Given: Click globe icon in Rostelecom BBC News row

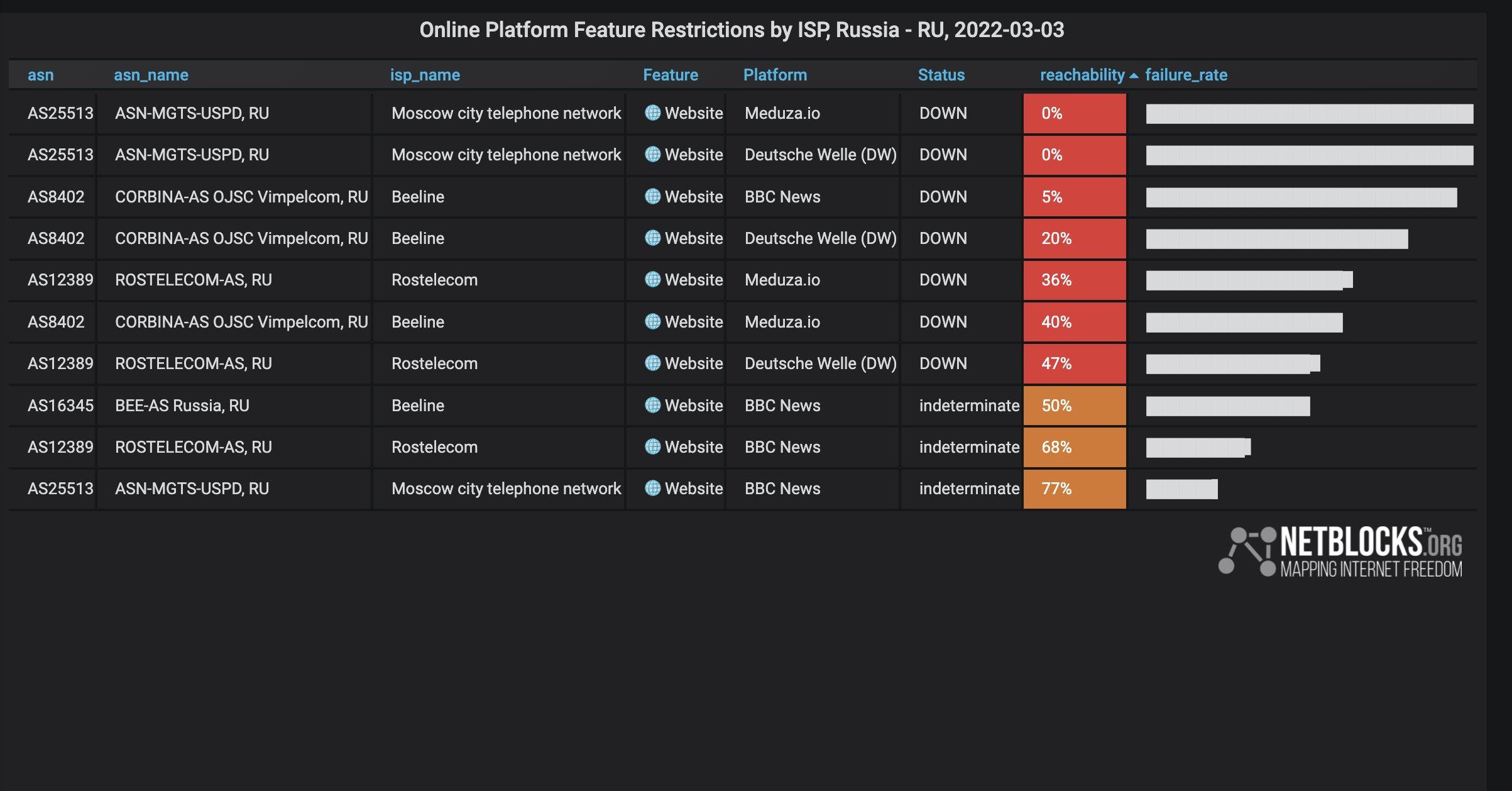Looking at the screenshot, I should (652, 446).
